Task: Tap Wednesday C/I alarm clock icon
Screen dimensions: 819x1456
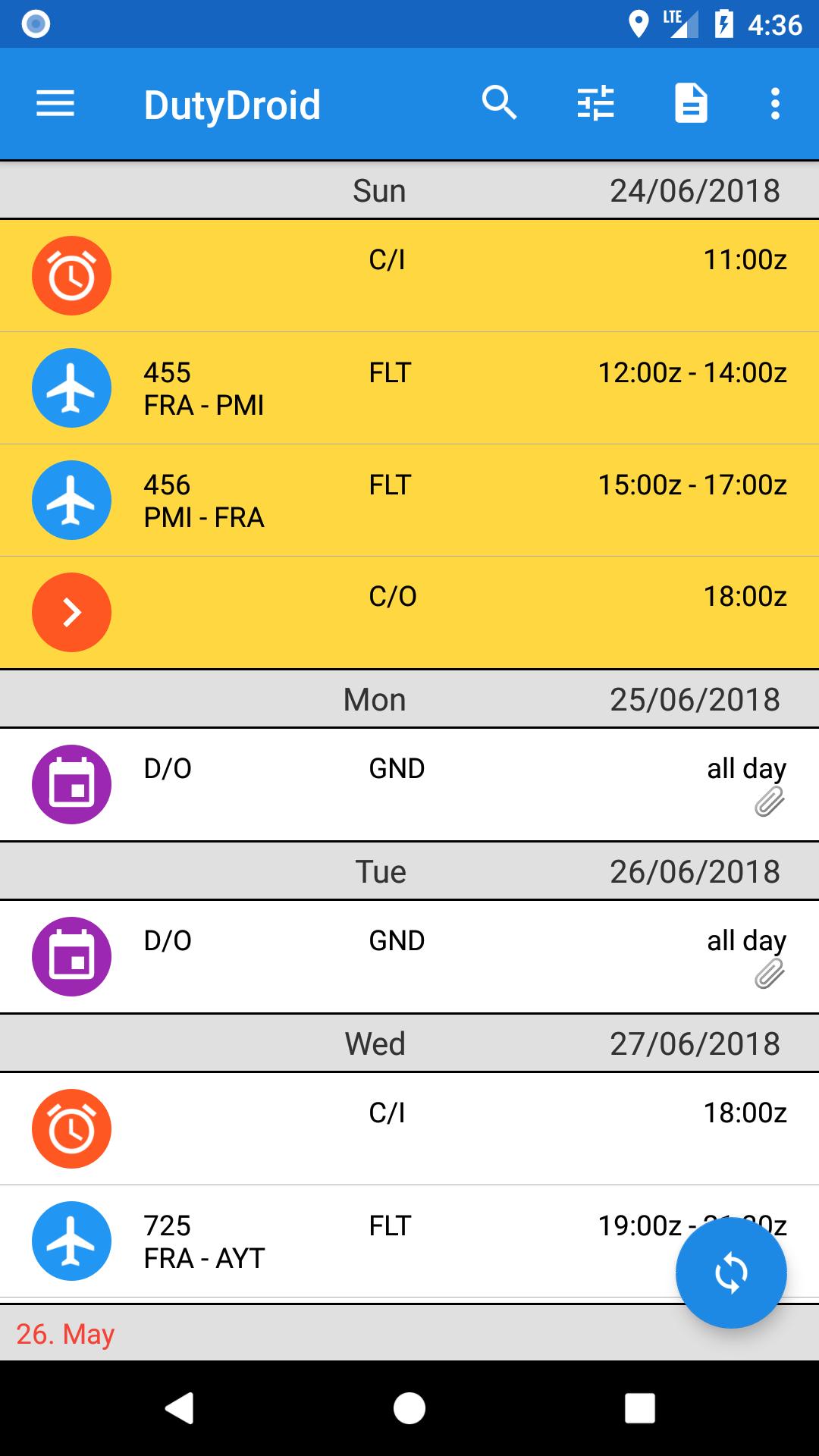Action: (71, 1129)
